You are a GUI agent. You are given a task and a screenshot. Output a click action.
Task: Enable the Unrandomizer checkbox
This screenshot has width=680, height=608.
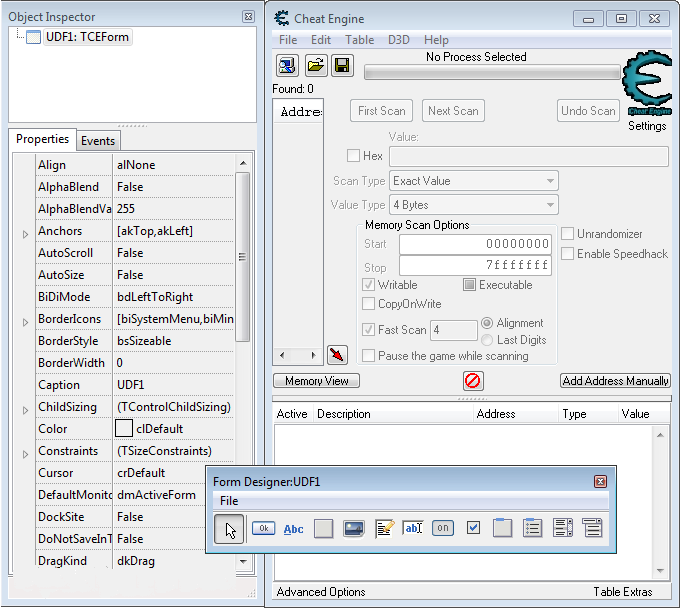(x=567, y=234)
